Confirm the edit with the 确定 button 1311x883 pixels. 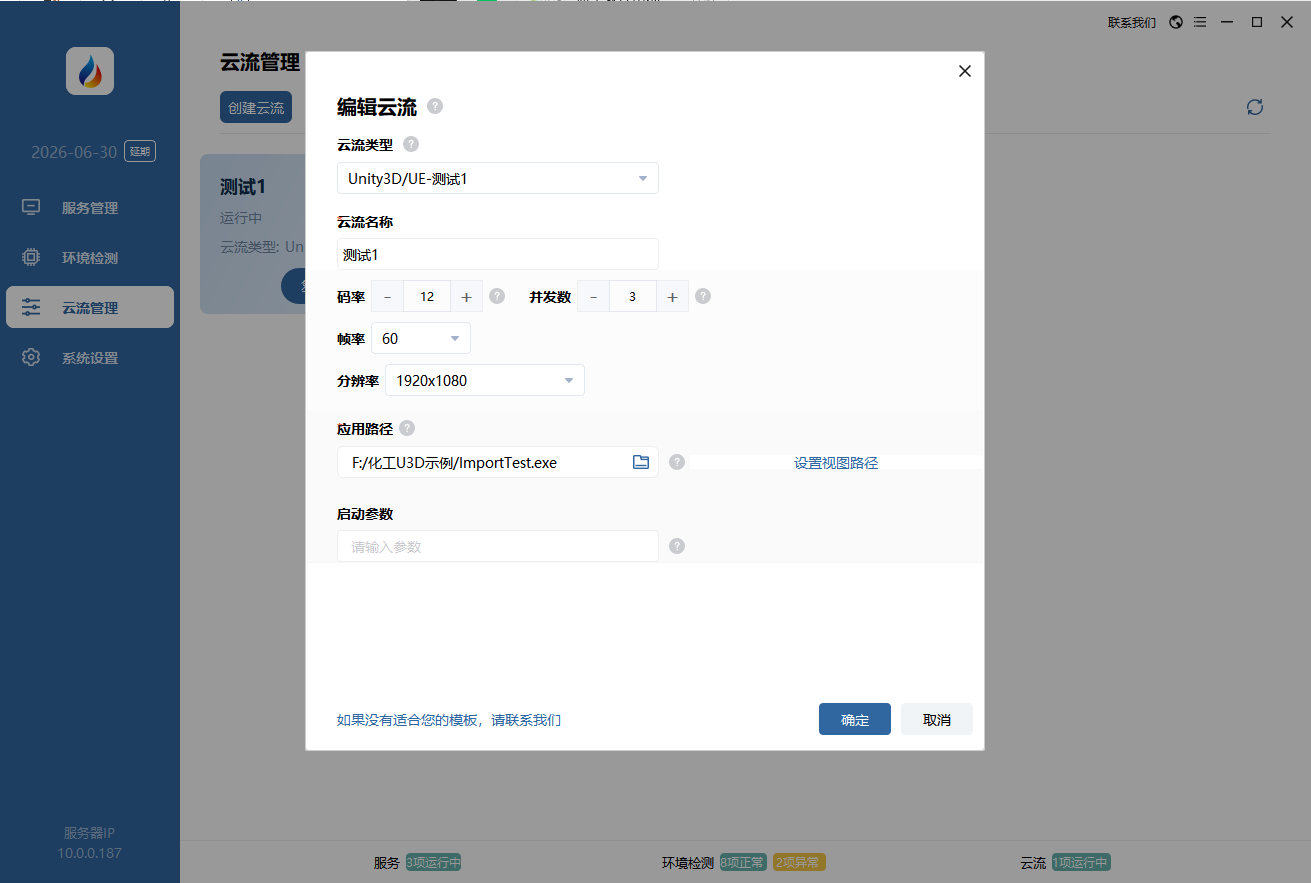[x=854, y=719]
